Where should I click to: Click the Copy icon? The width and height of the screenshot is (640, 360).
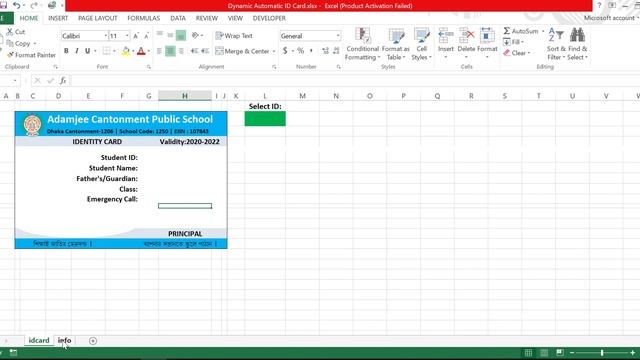coord(10,43)
